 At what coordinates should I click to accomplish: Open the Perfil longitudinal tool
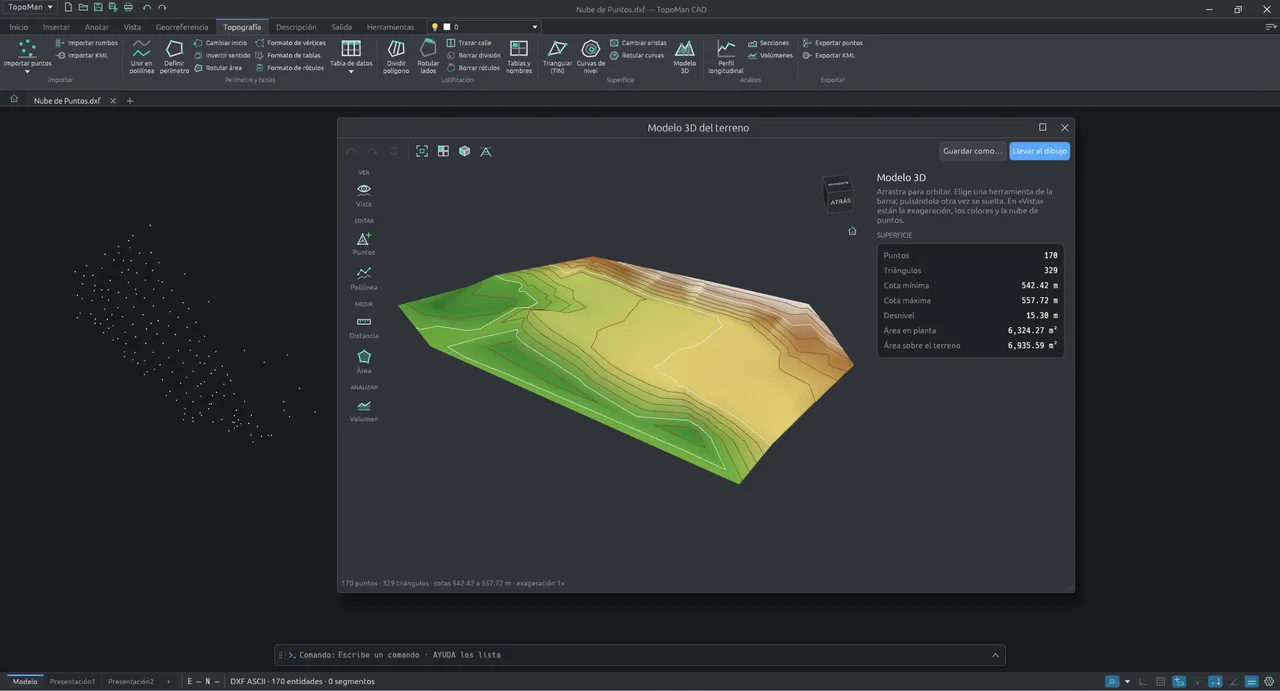[726, 56]
